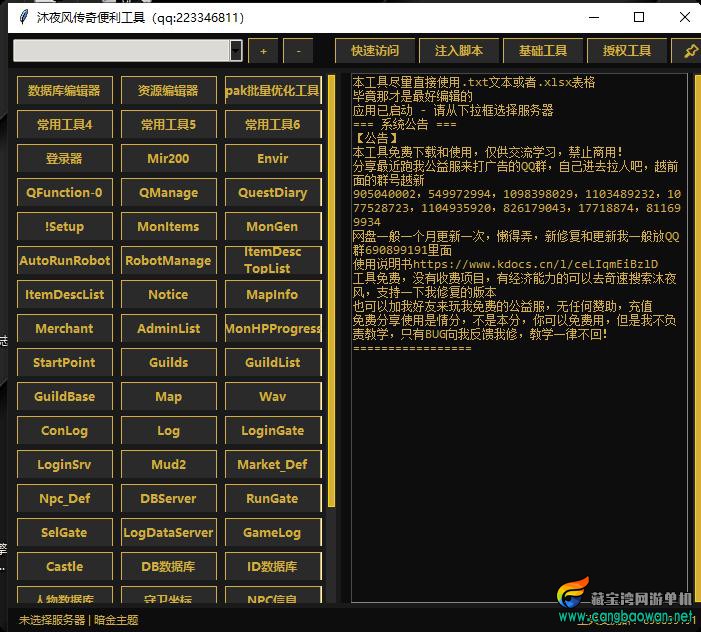Screen dimensions: 701x632
Task: Open the 资源编辑器 button
Action: 169,91
